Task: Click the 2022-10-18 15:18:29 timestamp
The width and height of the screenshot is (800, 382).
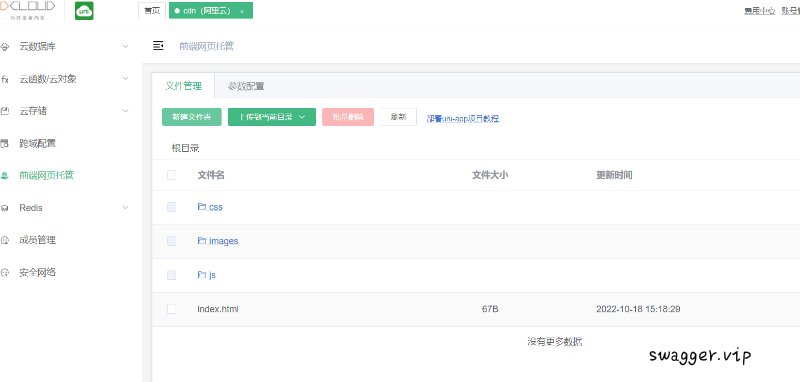Action: point(638,309)
